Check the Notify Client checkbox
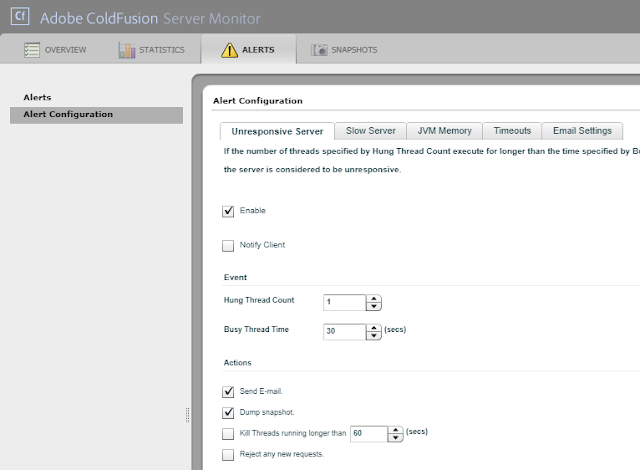Viewport: 640px width, 470px height. click(228, 245)
